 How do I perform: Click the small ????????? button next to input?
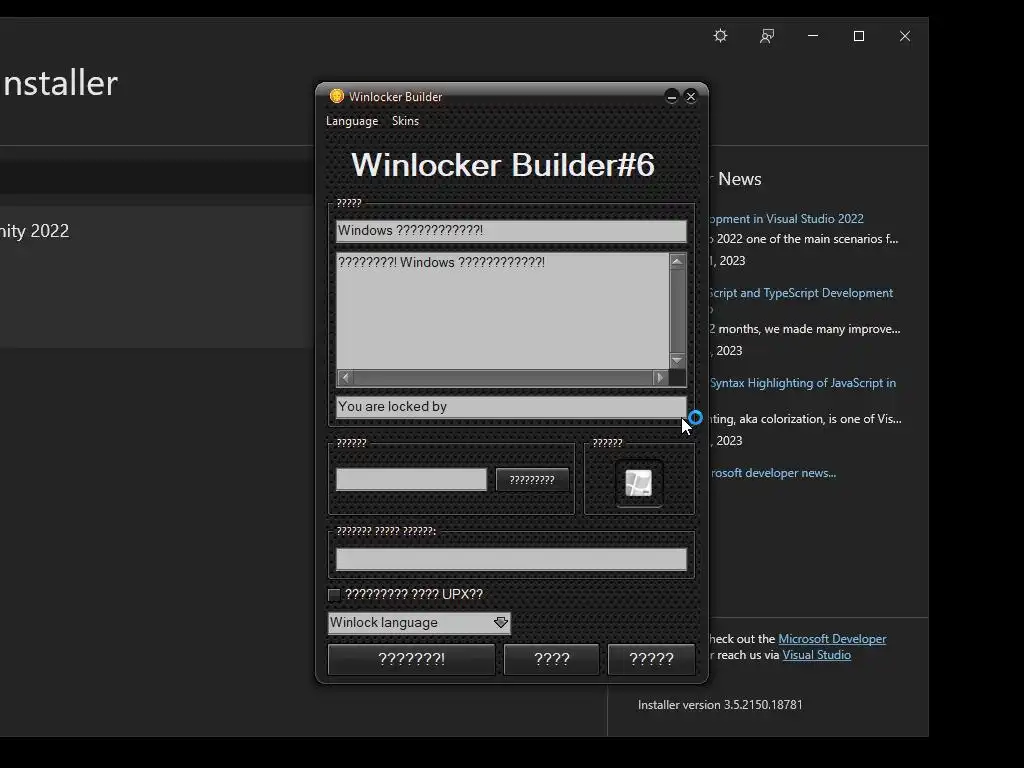tap(532, 479)
